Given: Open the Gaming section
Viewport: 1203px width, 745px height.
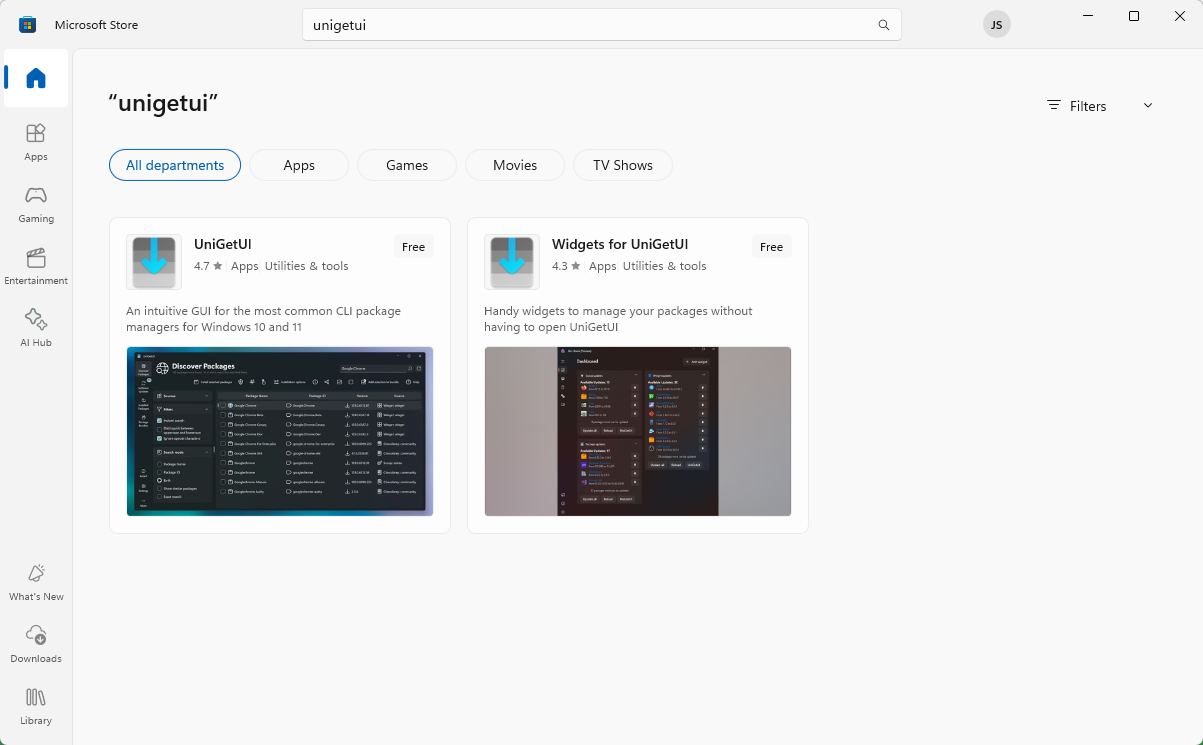Looking at the screenshot, I should [x=35, y=203].
